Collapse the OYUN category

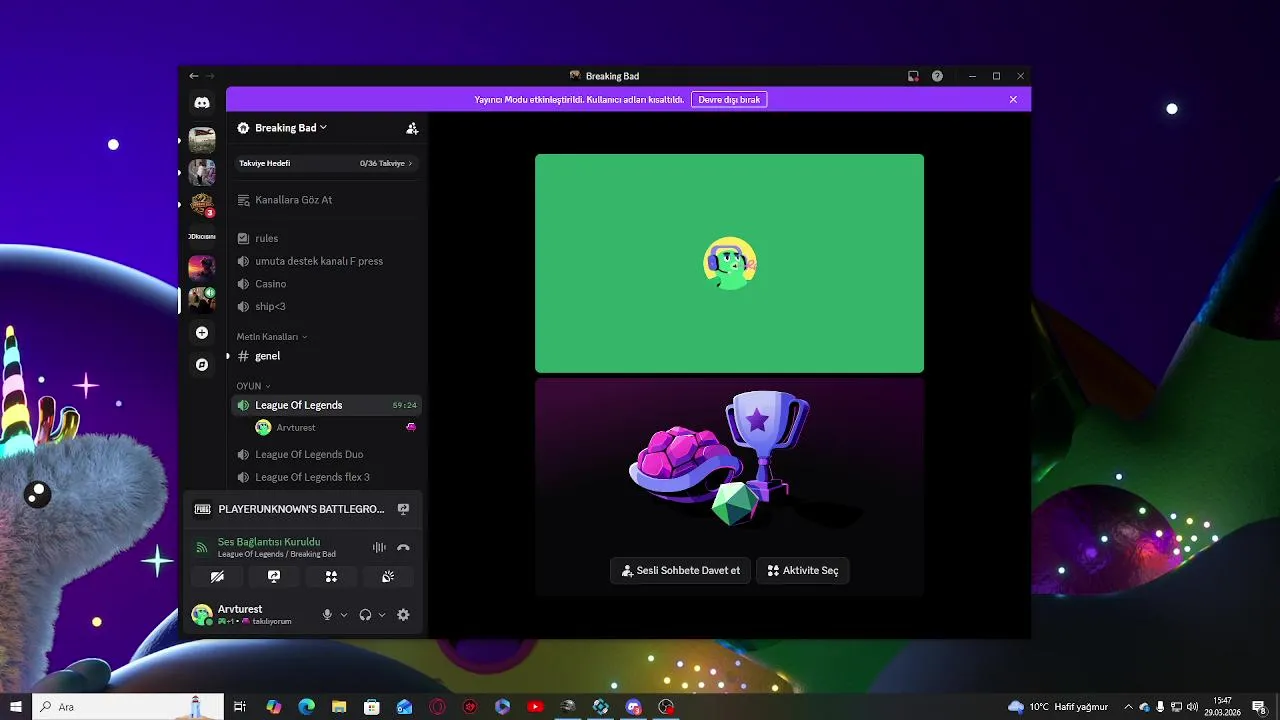[x=253, y=386]
